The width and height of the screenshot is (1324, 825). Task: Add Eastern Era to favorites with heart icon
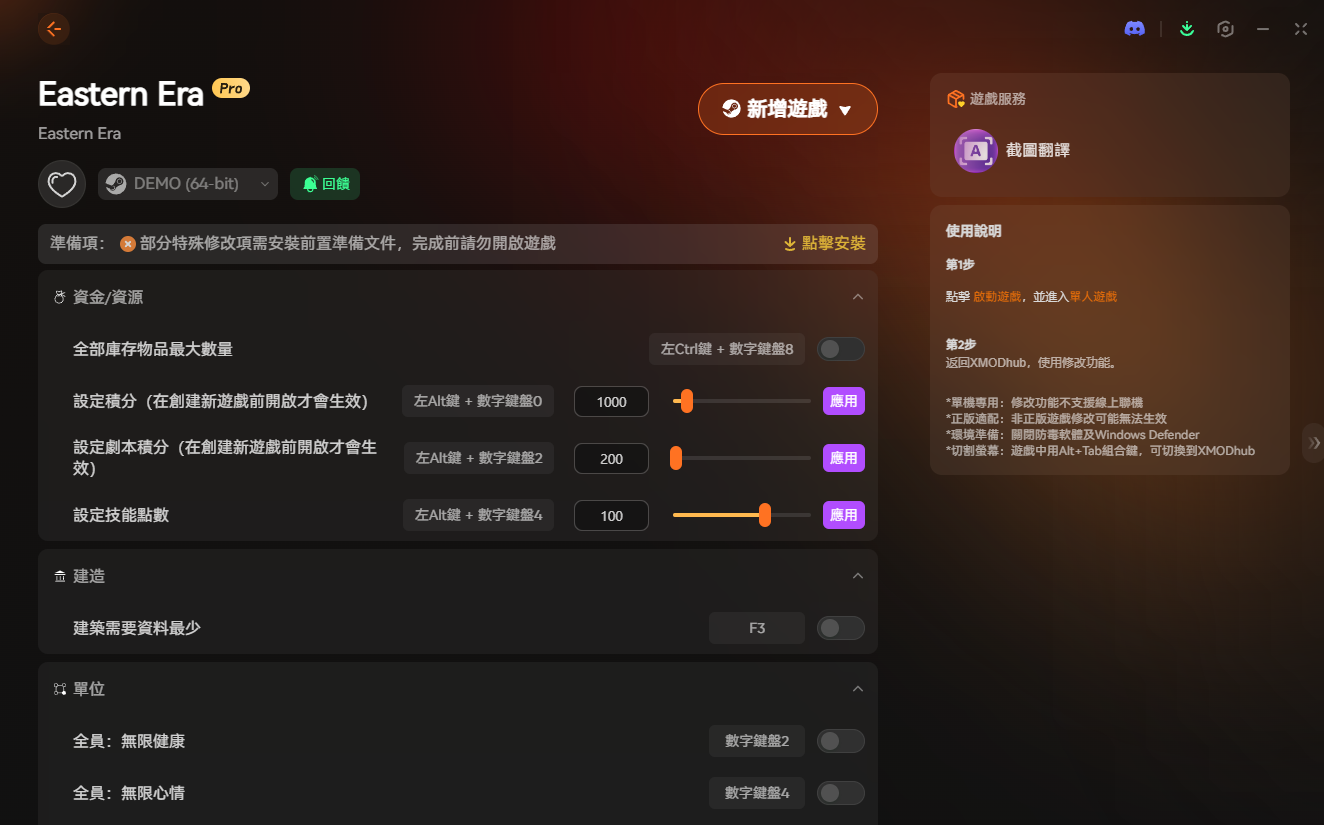62,184
